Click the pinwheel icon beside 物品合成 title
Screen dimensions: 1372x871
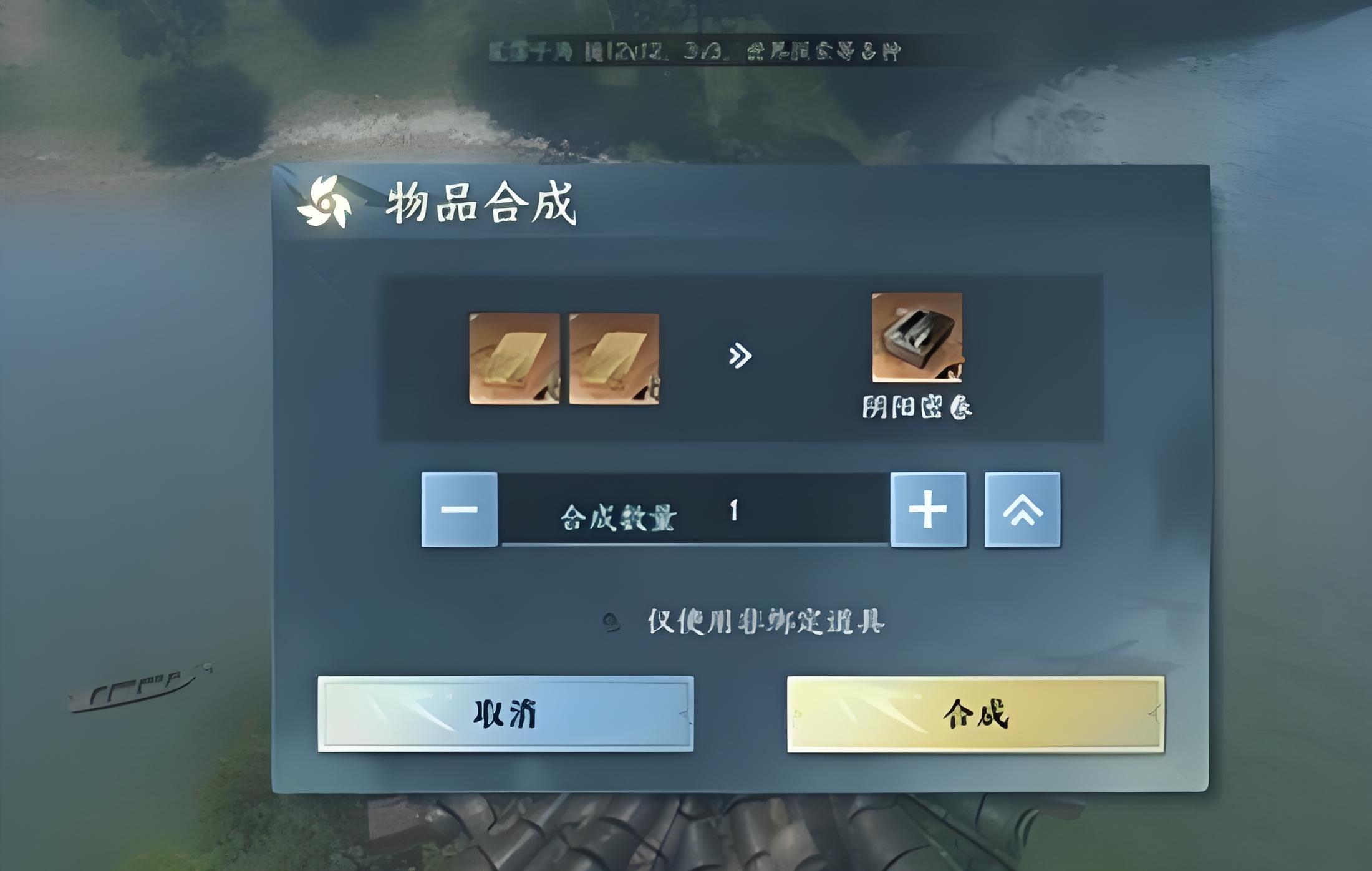325,202
